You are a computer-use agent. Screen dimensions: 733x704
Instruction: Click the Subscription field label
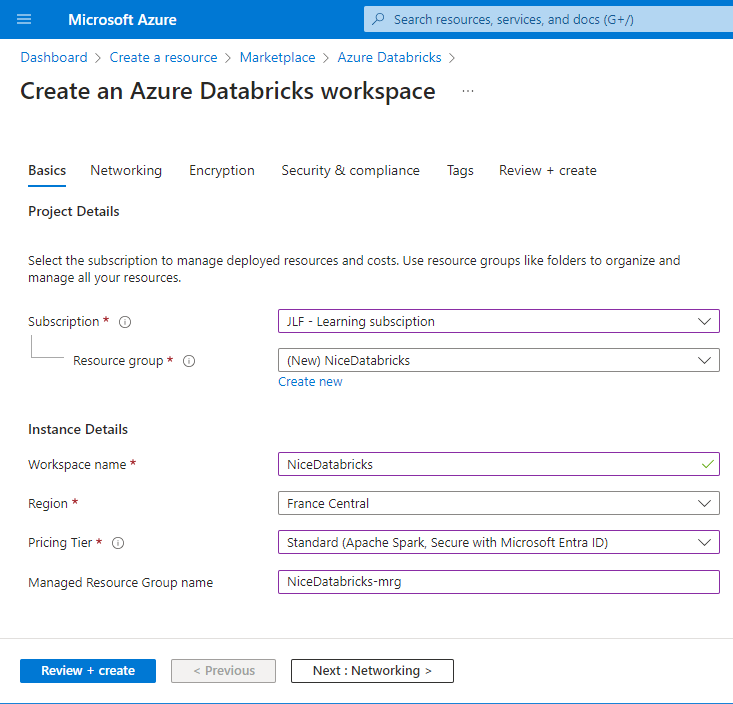pyautogui.click(x=64, y=322)
